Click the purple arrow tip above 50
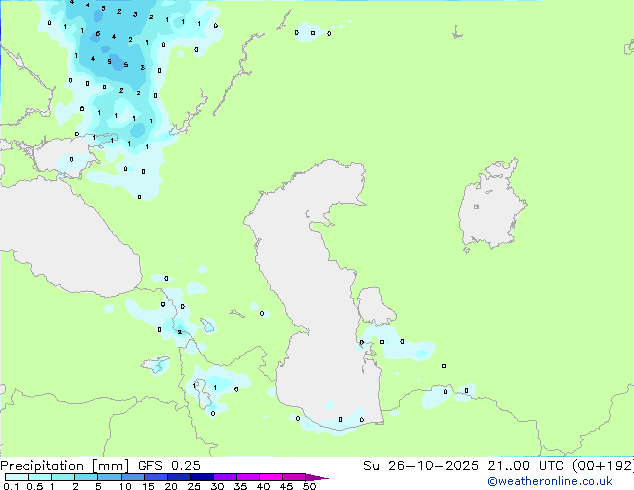The image size is (634, 490). [x=317, y=477]
